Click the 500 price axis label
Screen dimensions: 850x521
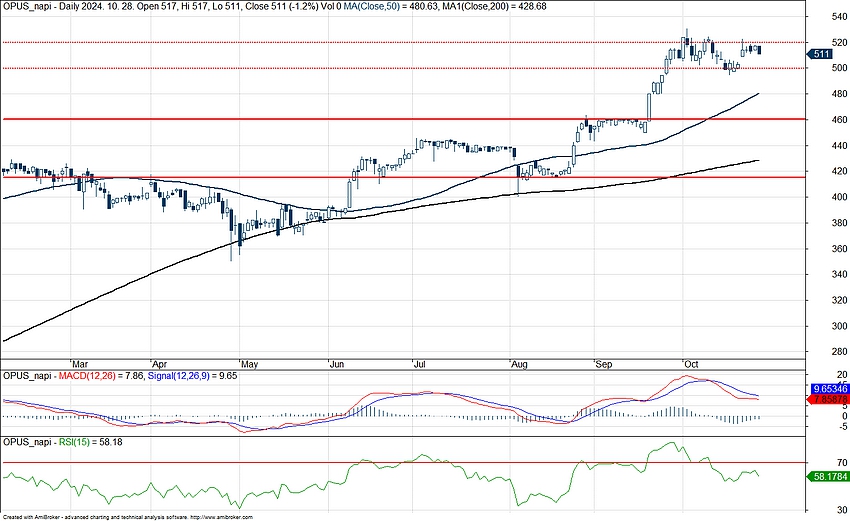pyautogui.click(x=839, y=68)
